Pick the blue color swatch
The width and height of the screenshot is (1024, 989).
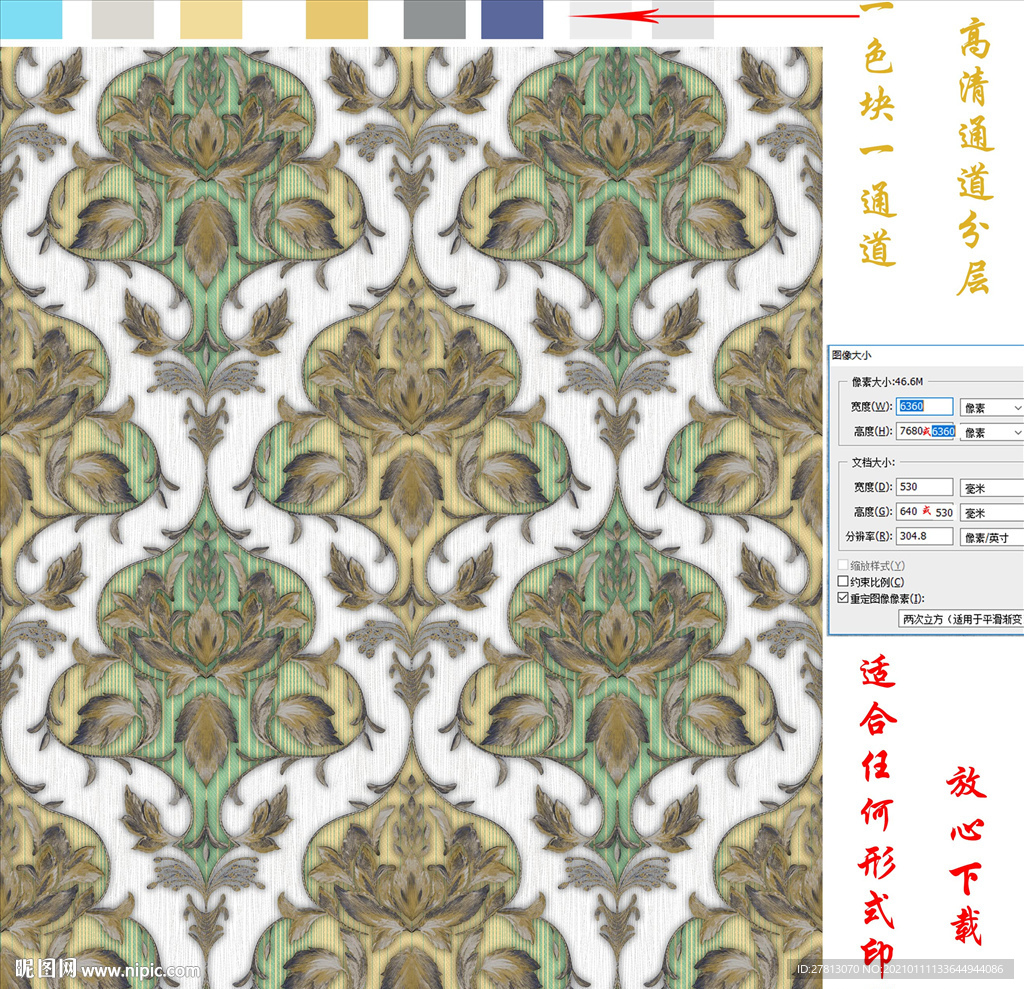tap(512, 20)
